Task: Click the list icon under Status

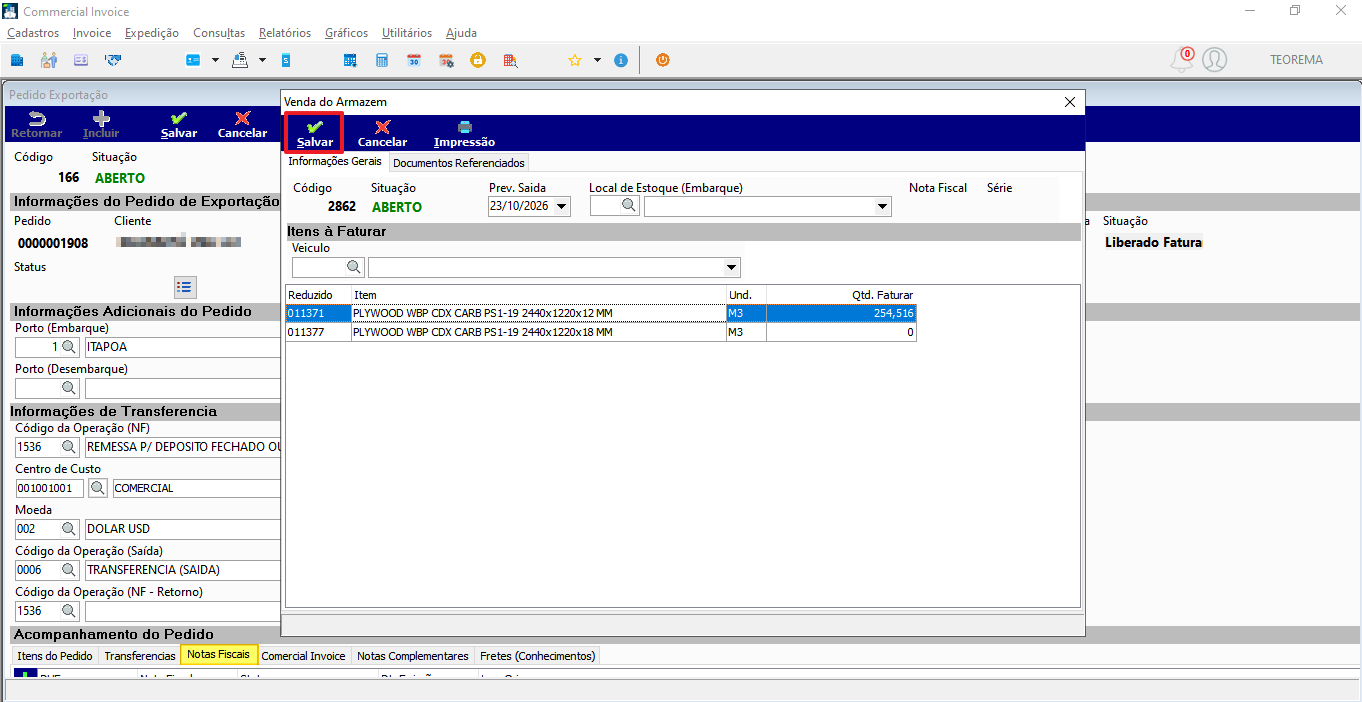Action: coord(184,287)
